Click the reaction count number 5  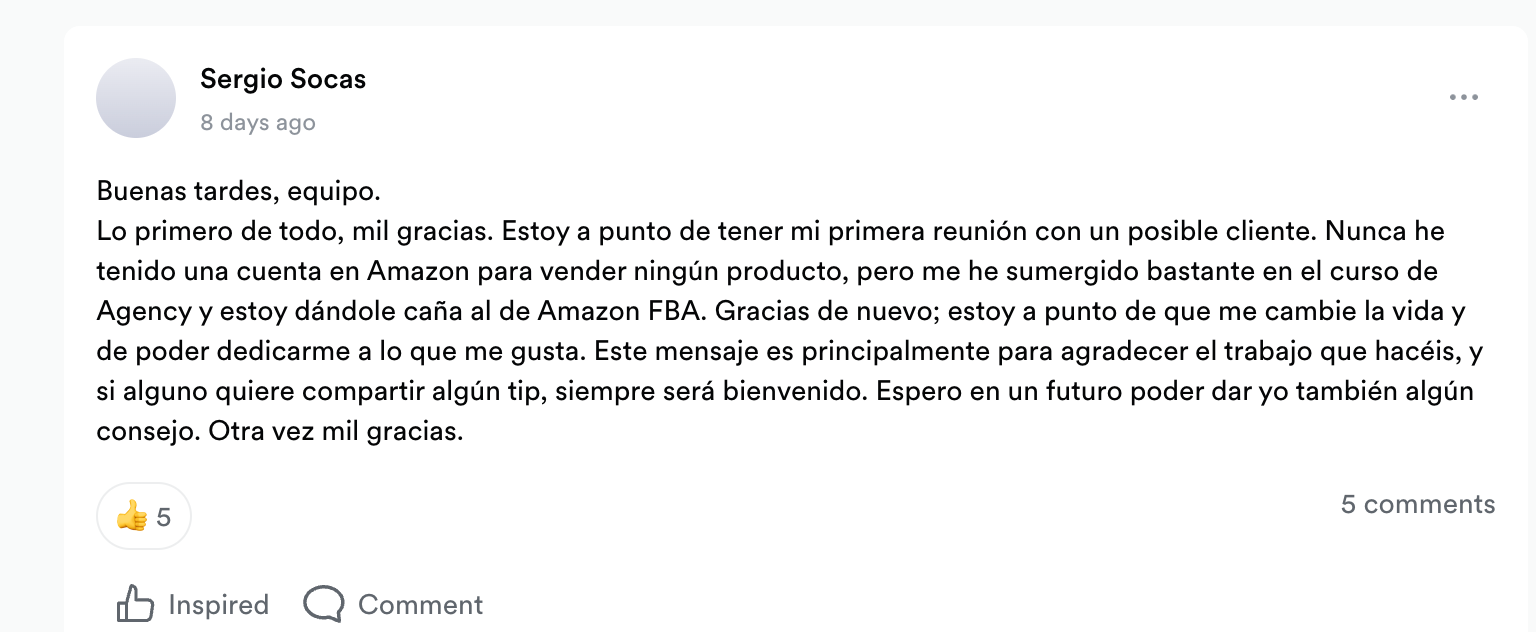tap(164, 517)
